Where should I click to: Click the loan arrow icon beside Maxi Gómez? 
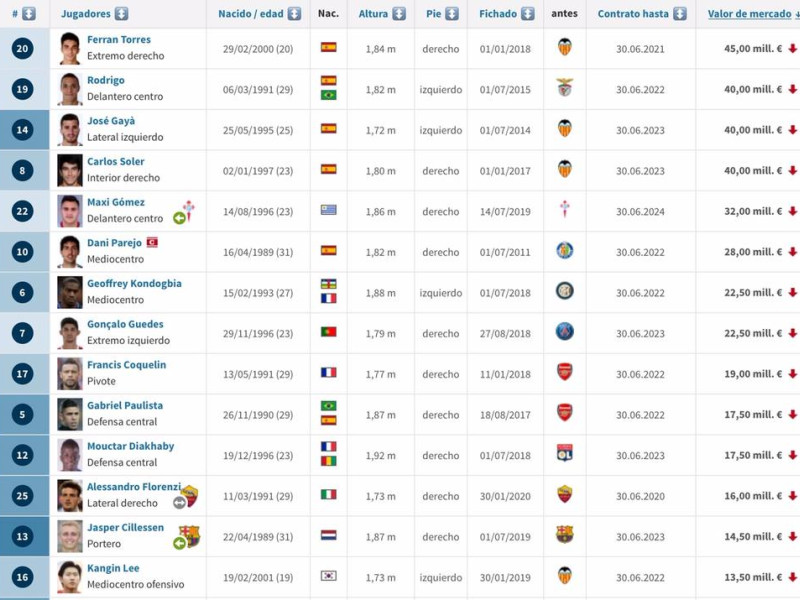tap(179, 218)
